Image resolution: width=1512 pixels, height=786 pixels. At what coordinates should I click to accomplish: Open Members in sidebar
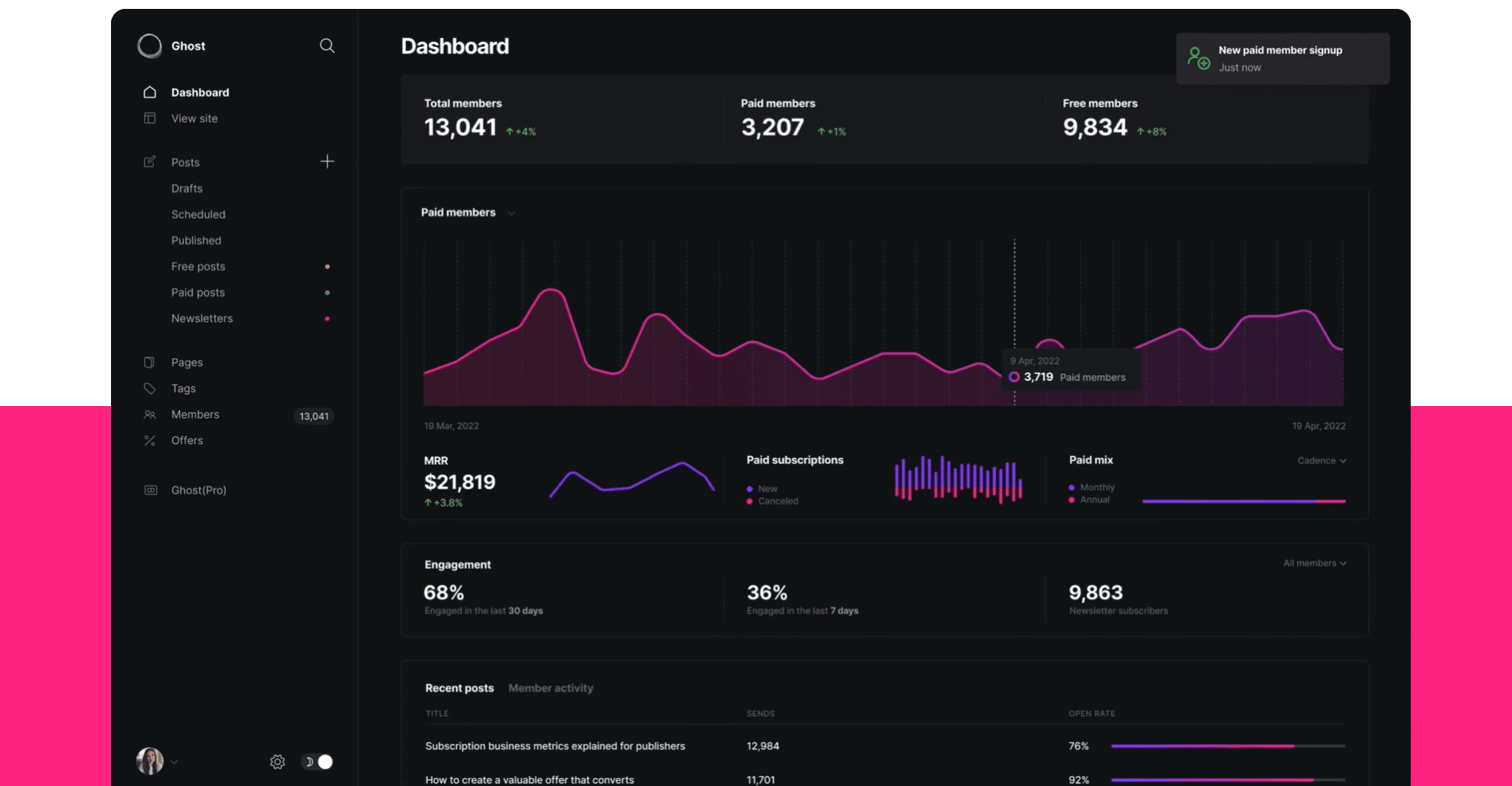tap(195, 414)
